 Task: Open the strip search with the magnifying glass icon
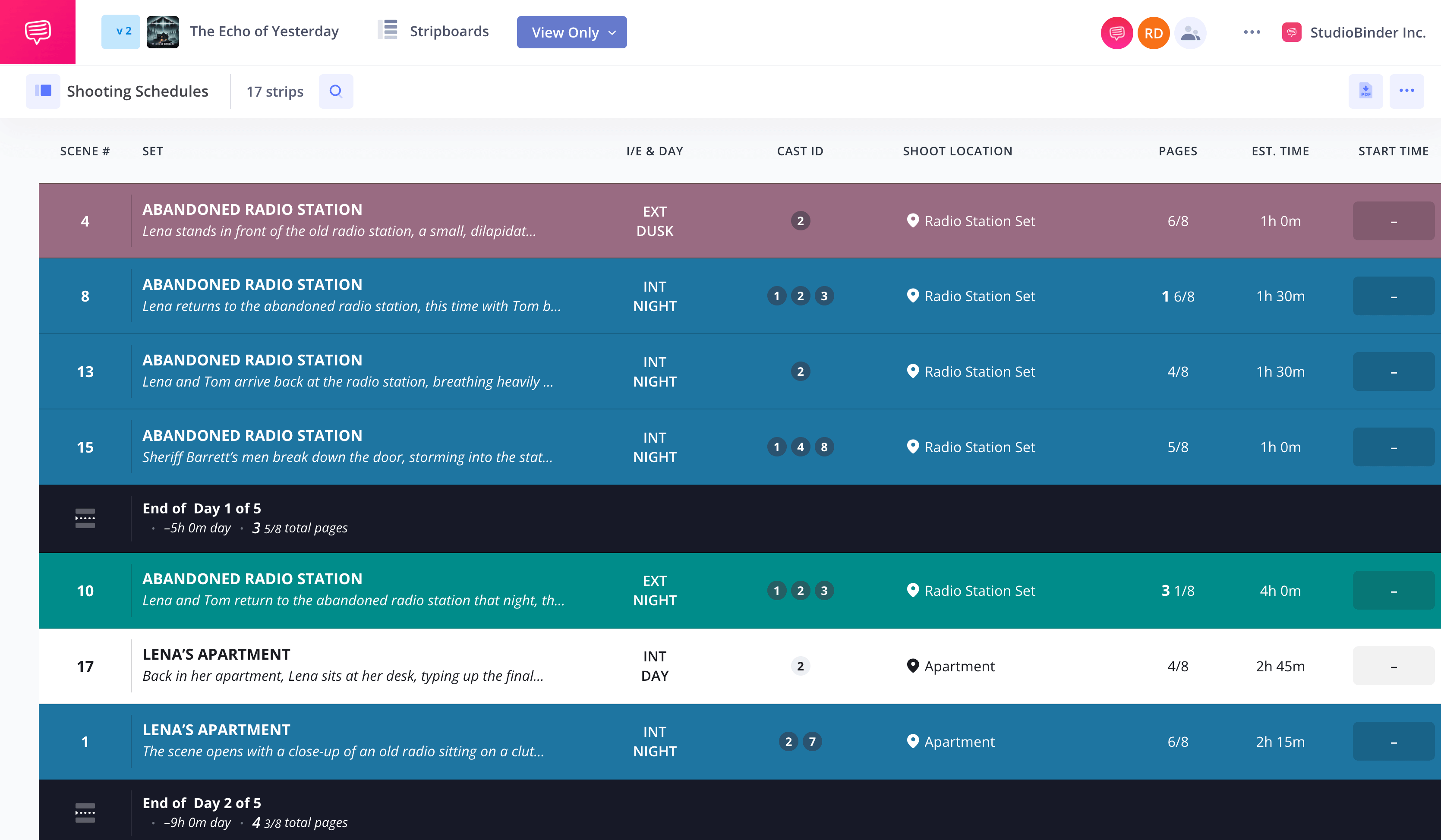(336, 91)
